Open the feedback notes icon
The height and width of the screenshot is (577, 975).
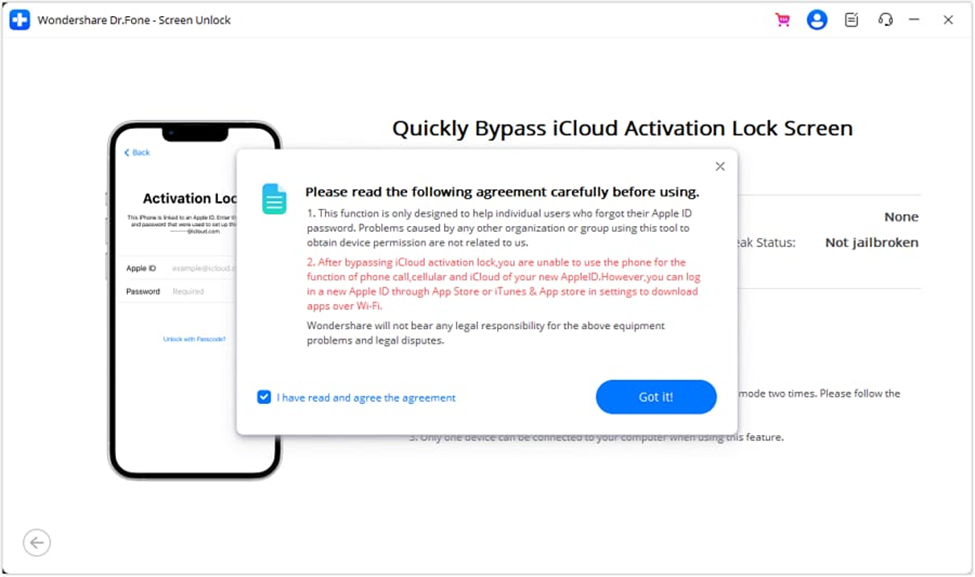pos(851,20)
